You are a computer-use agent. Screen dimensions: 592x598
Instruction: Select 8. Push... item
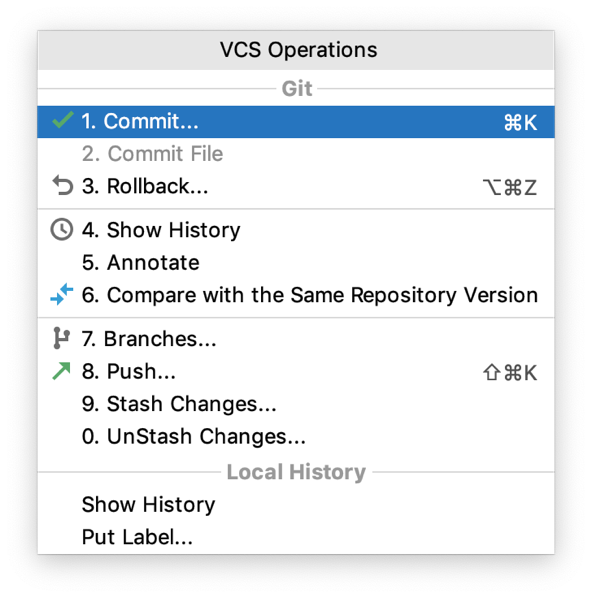click(x=296, y=371)
